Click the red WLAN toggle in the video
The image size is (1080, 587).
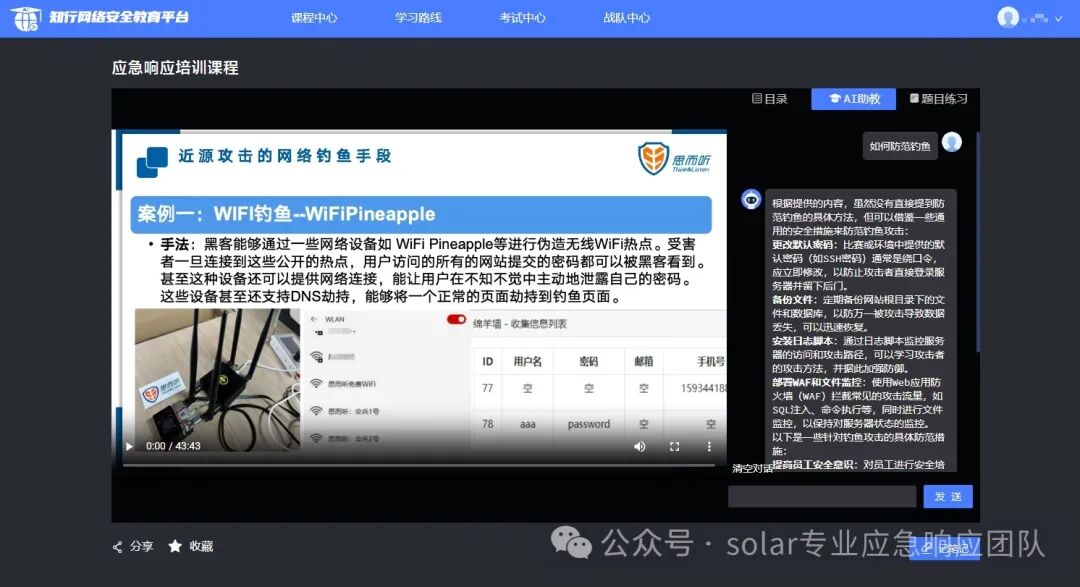[x=456, y=319]
